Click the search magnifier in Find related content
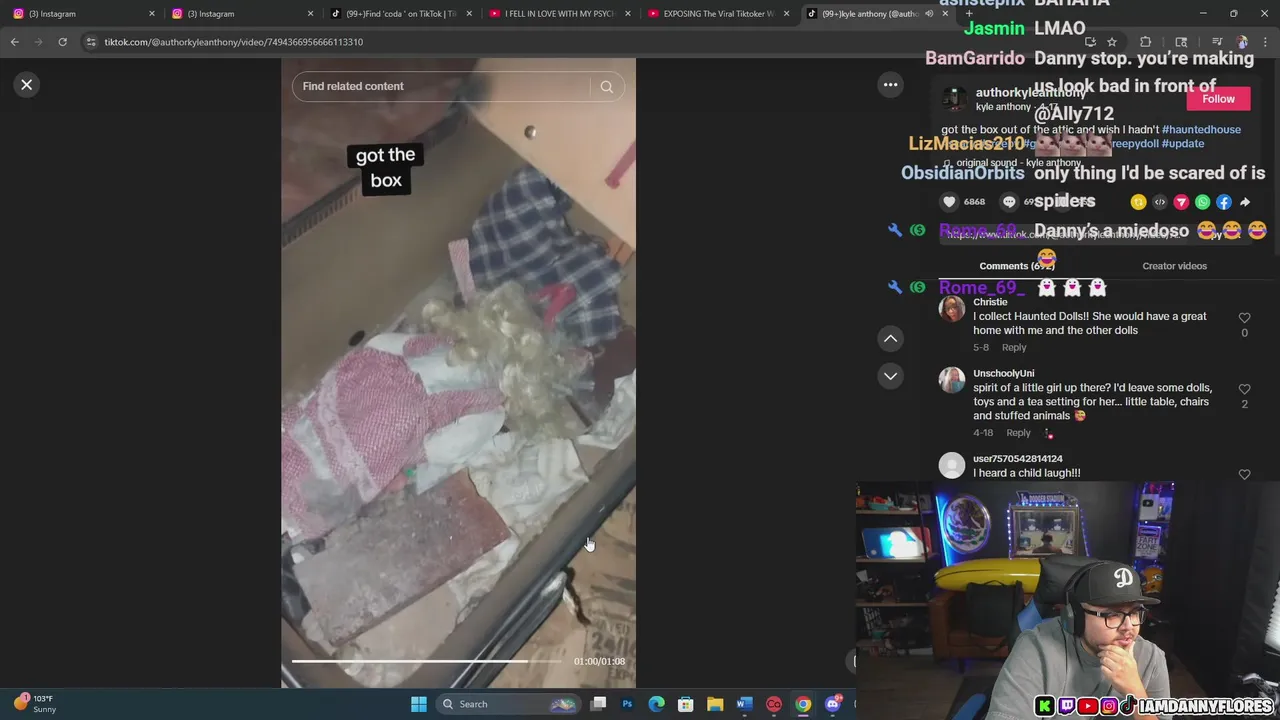This screenshot has width=1280, height=720. click(x=606, y=87)
